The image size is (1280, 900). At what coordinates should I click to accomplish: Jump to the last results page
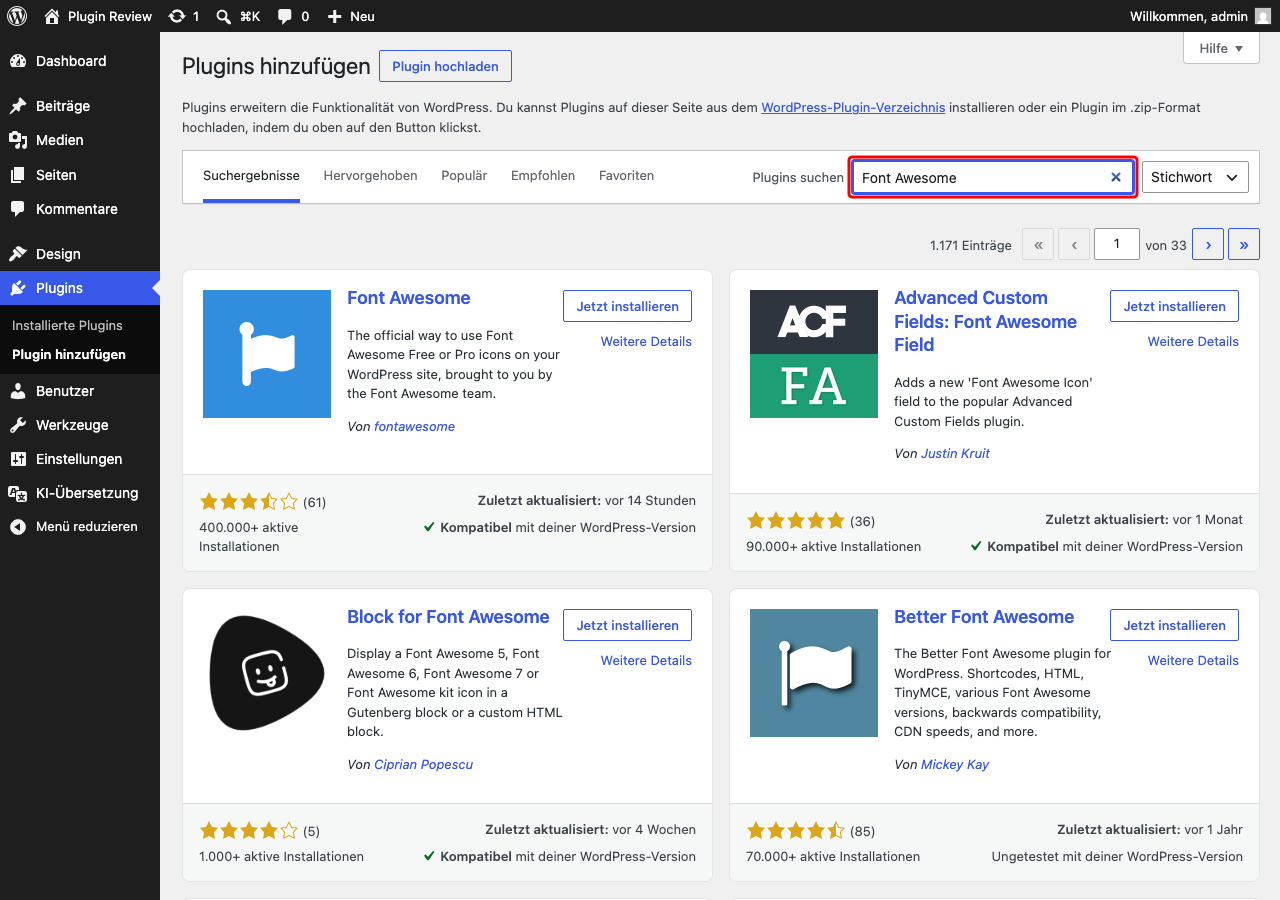(1244, 244)
